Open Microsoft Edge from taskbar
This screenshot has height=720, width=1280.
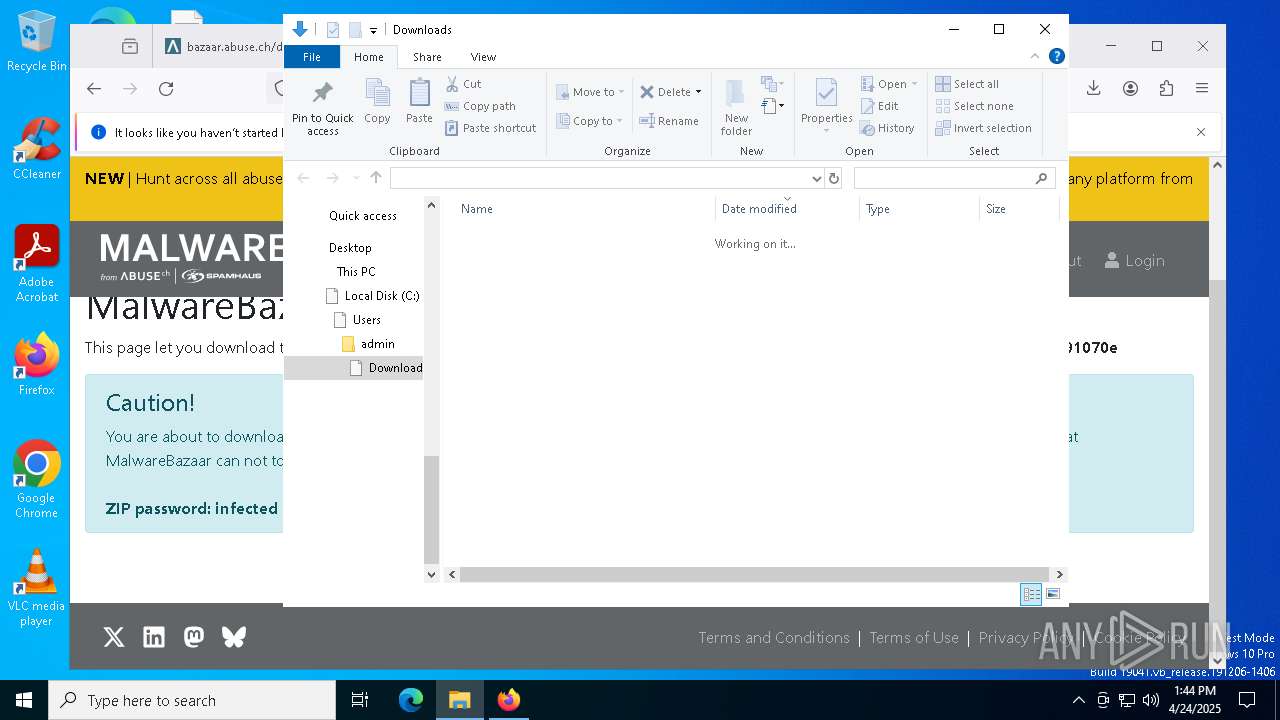(x=411, y=700)
